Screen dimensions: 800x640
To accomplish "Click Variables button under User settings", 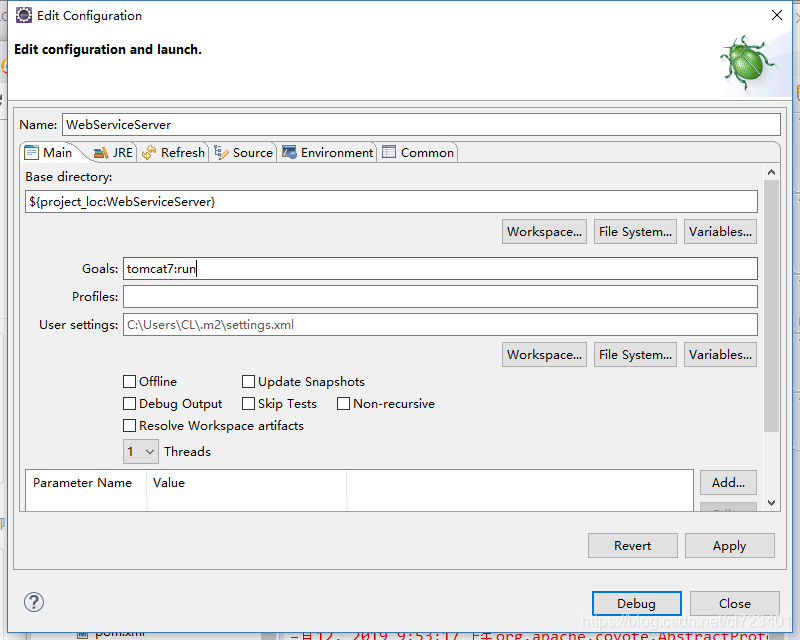I will [x=720, y=355].
